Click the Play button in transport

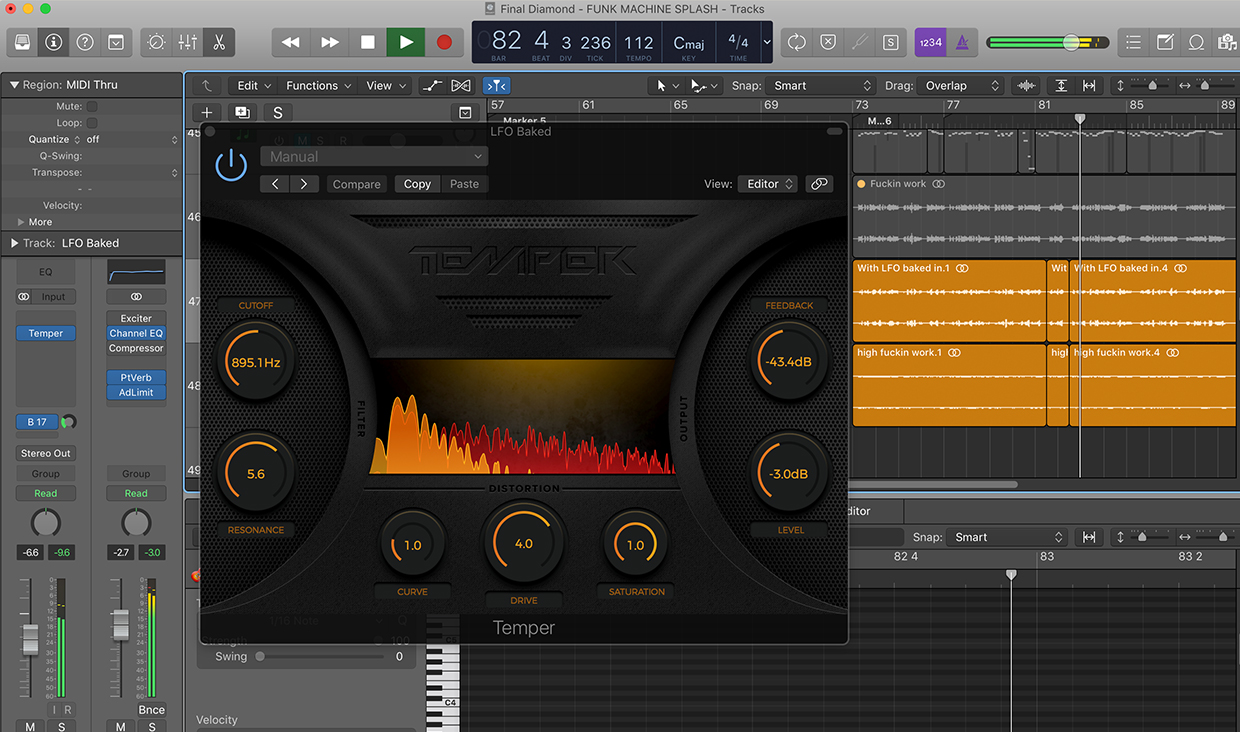click(x=405, y=42)
